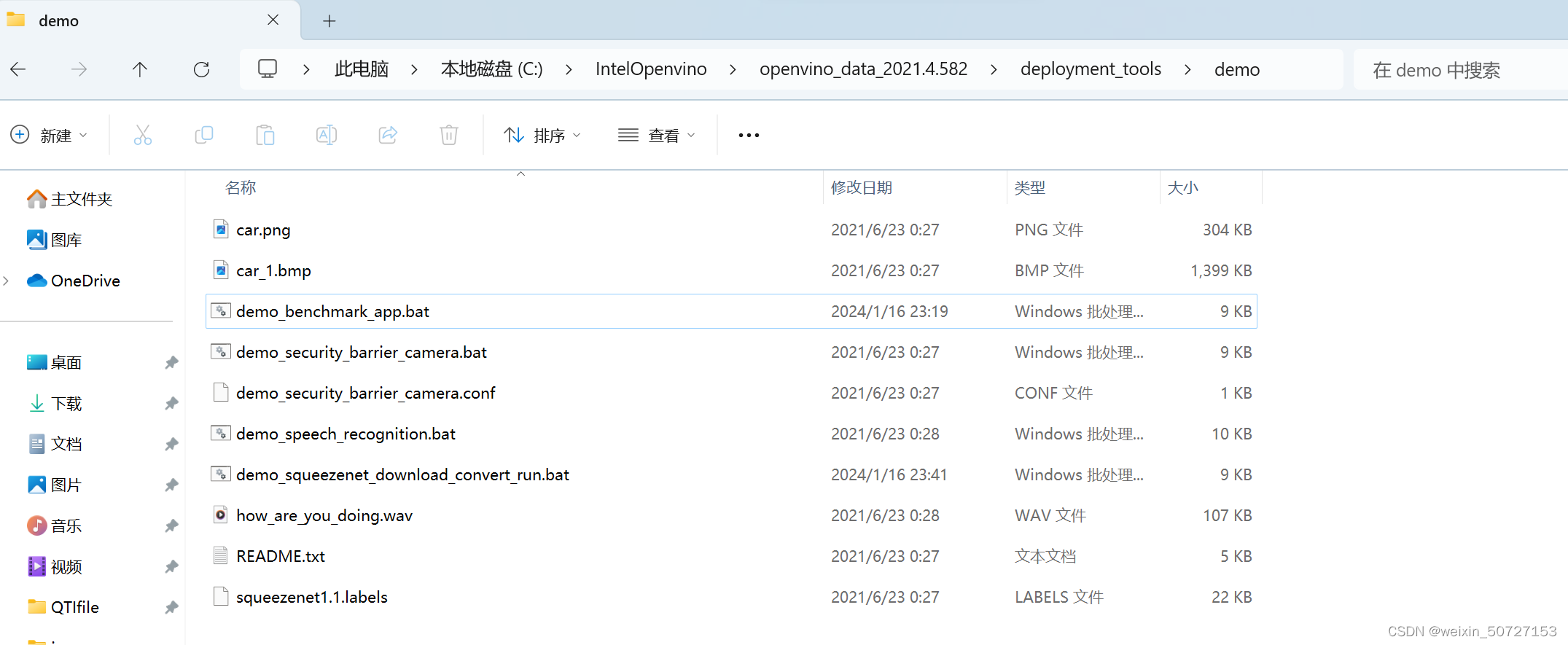The height and width of the screenshot is (645, 1568).
Task: Refresh the demo folder view
Action: [x=202, y=69]
